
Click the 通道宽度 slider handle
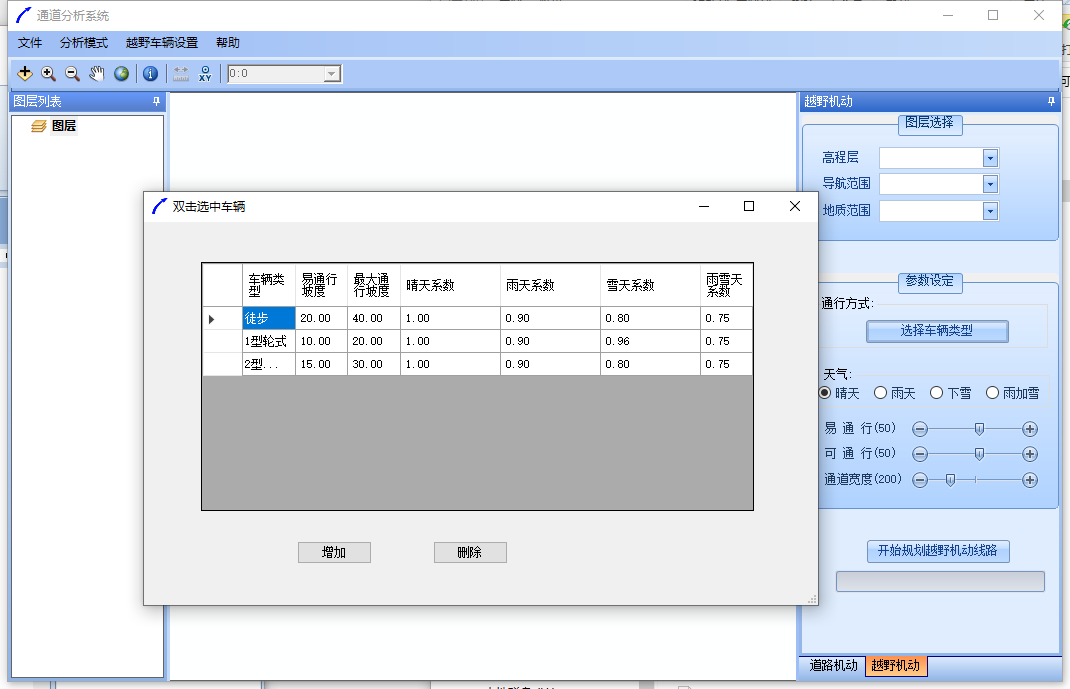pyautogui.click(x=950, y=480)
